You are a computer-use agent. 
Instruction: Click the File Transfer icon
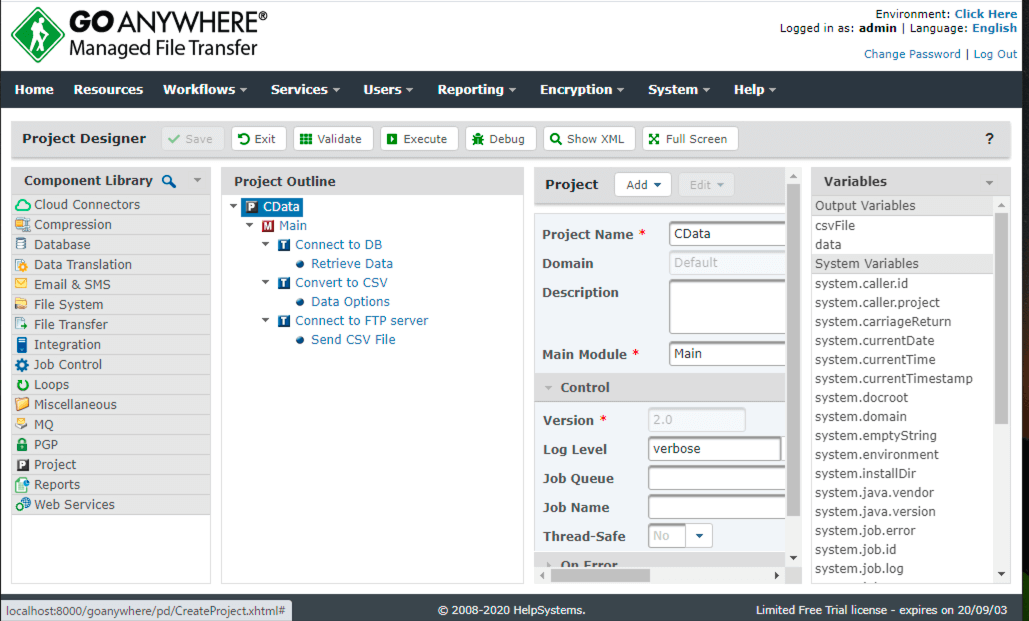pyautogui.click(x=22, y=324)
